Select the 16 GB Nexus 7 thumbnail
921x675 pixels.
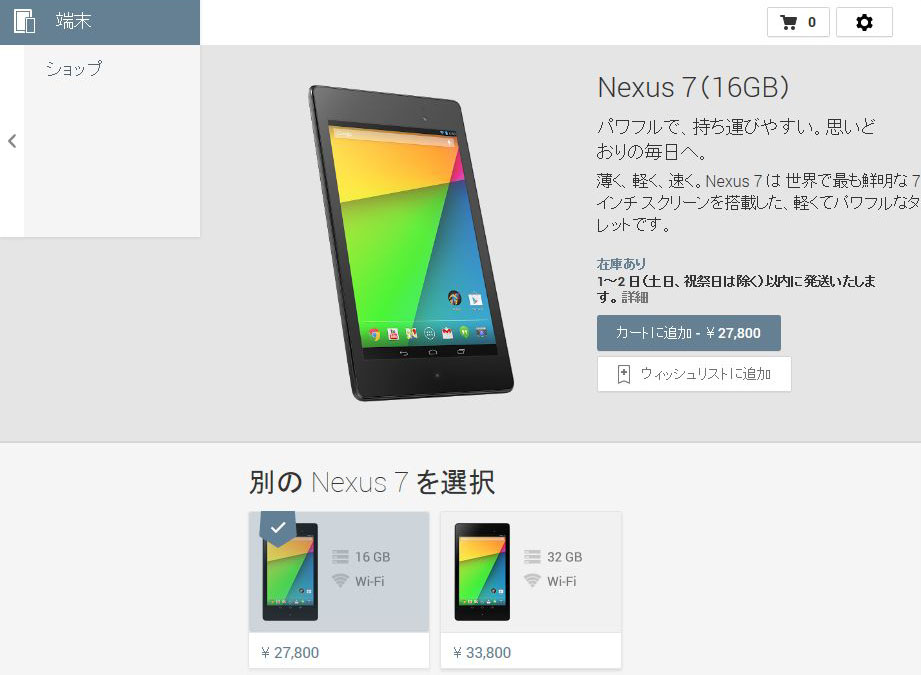click(290, 572)
